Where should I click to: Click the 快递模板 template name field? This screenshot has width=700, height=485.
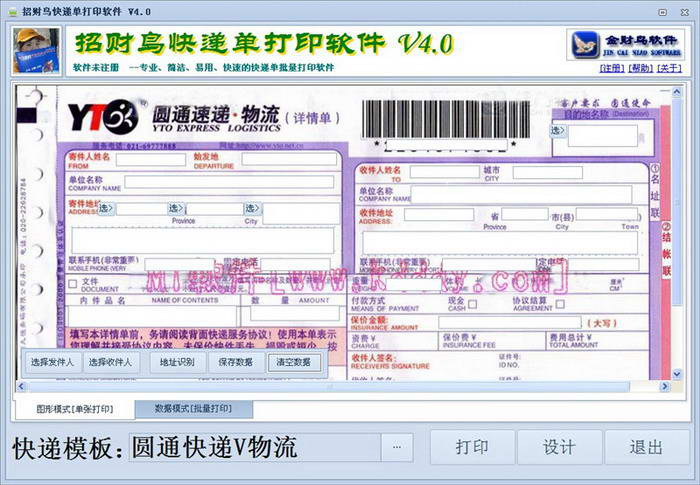255,447
